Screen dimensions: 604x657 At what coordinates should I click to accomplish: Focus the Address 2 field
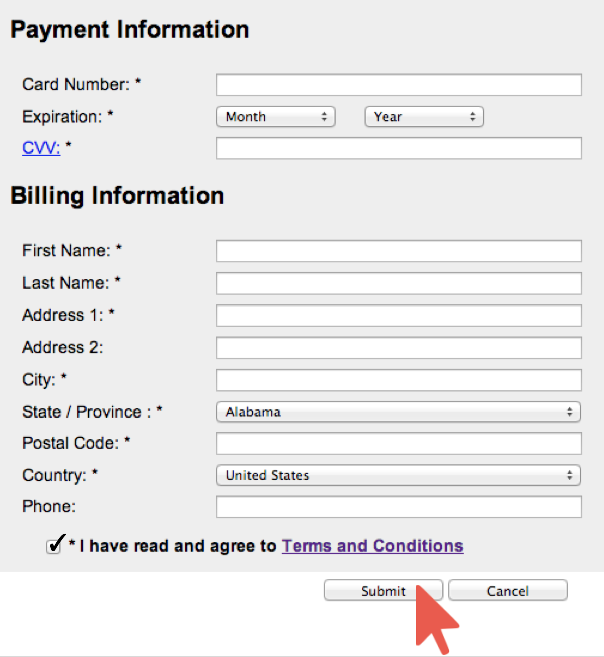(x=399, y=348)
